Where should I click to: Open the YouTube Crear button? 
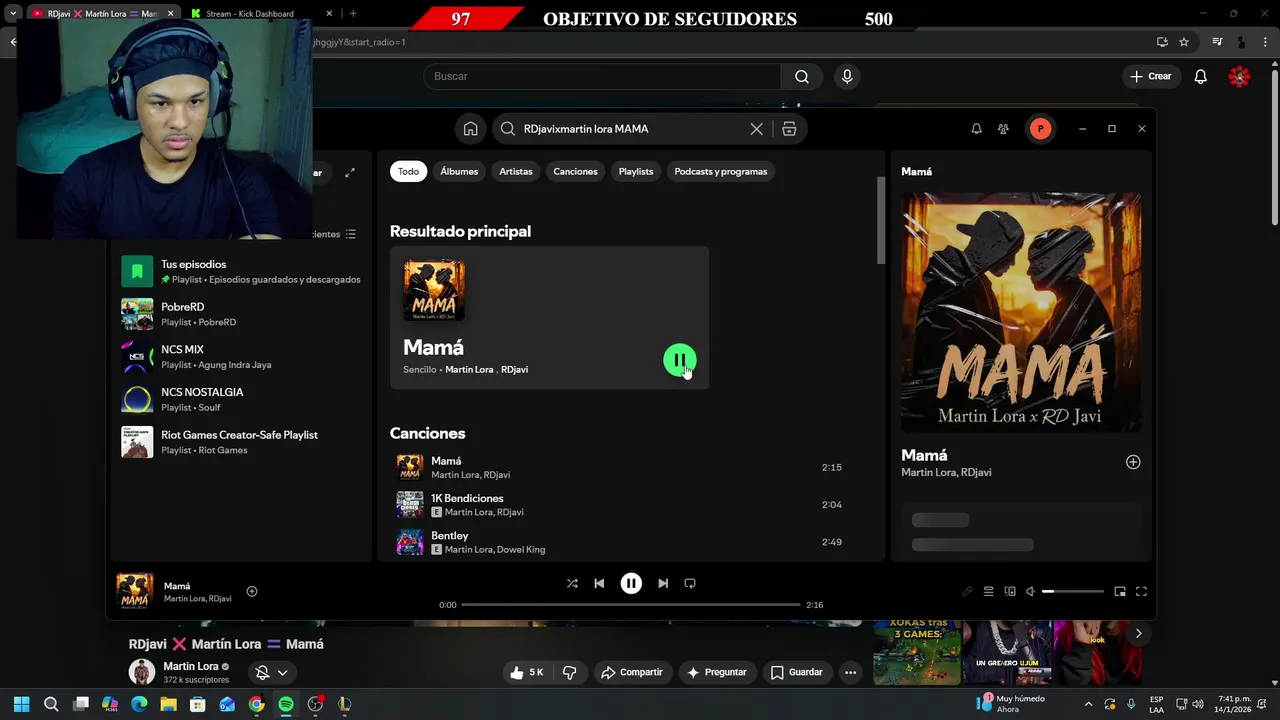pos(1151,76)
